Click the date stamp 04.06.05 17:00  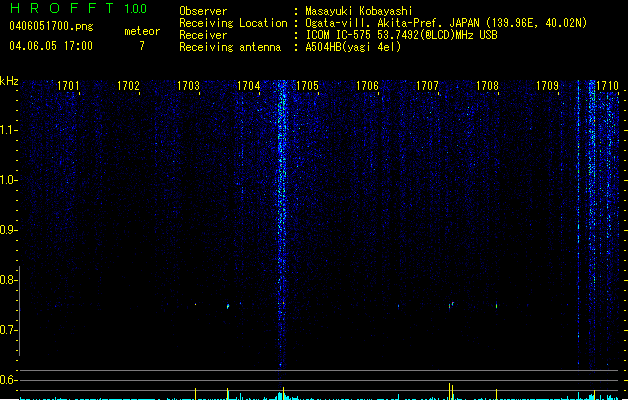tap(51, 46)
